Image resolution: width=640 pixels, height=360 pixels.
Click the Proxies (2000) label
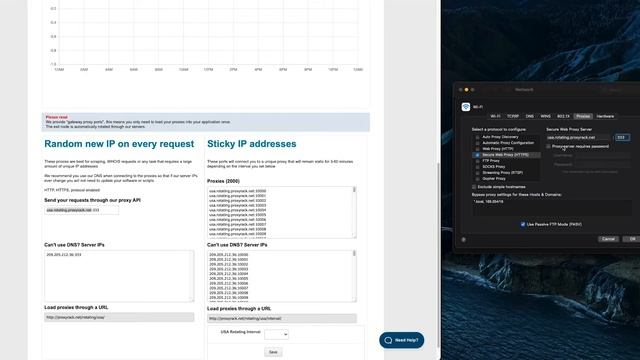223,181
